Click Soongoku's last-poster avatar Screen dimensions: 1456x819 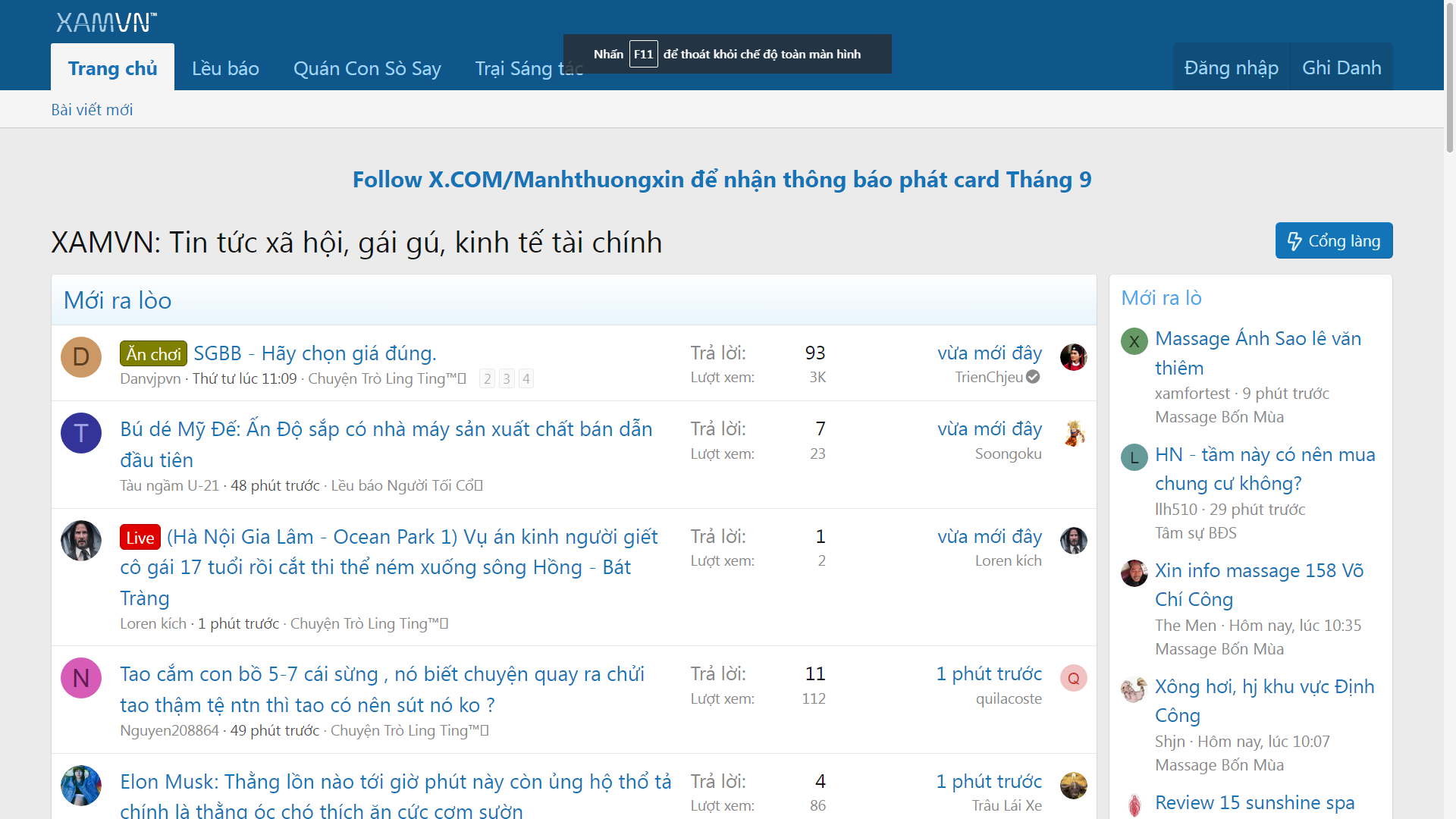coord(1073,433)
